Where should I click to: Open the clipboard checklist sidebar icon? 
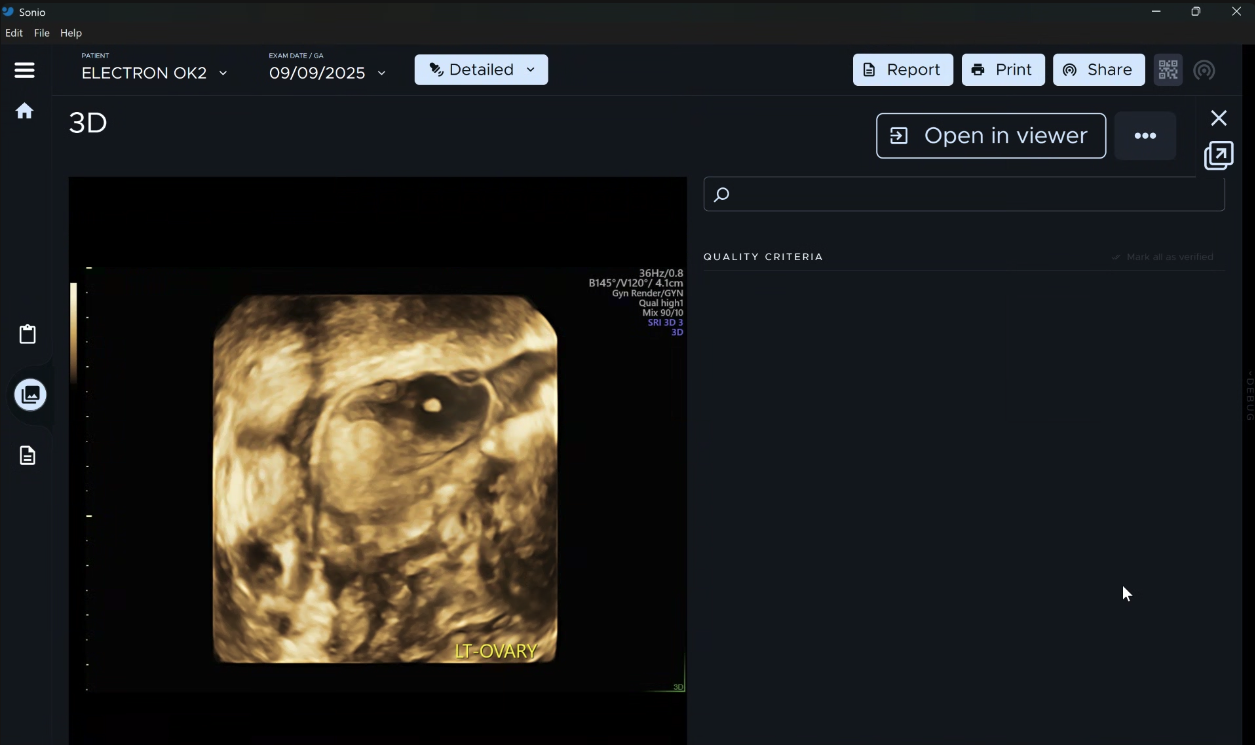(x=28, y=334)
